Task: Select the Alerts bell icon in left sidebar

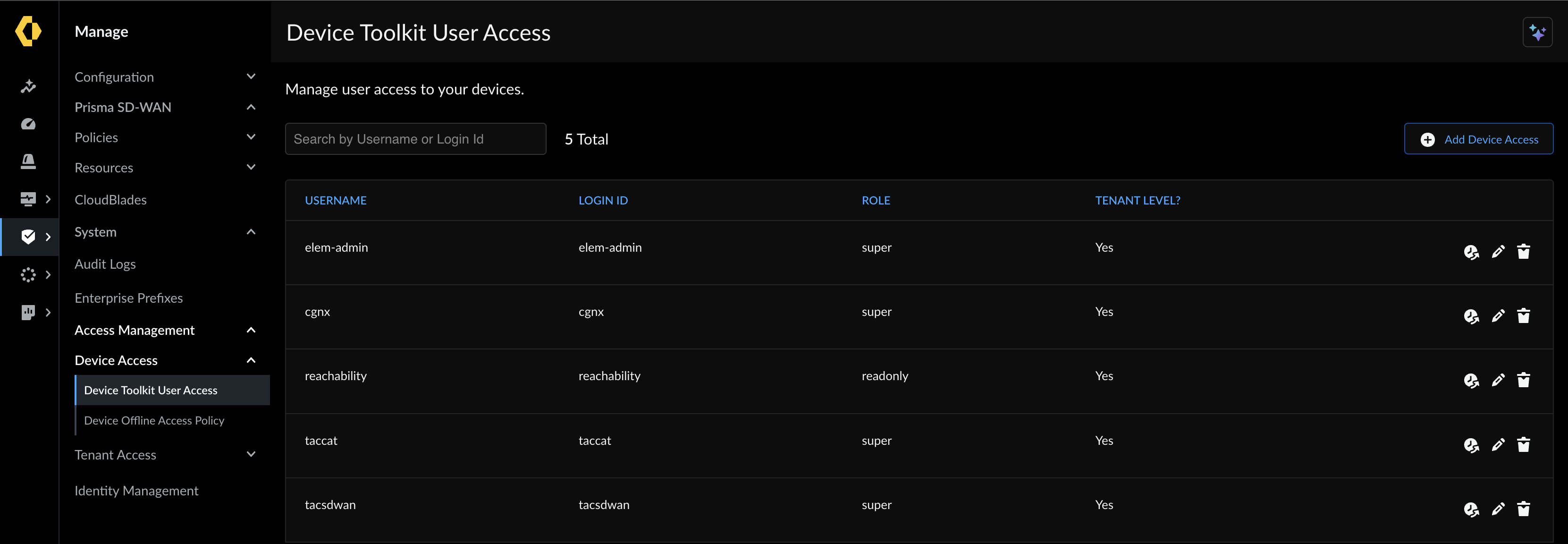Action: [29, 161]
